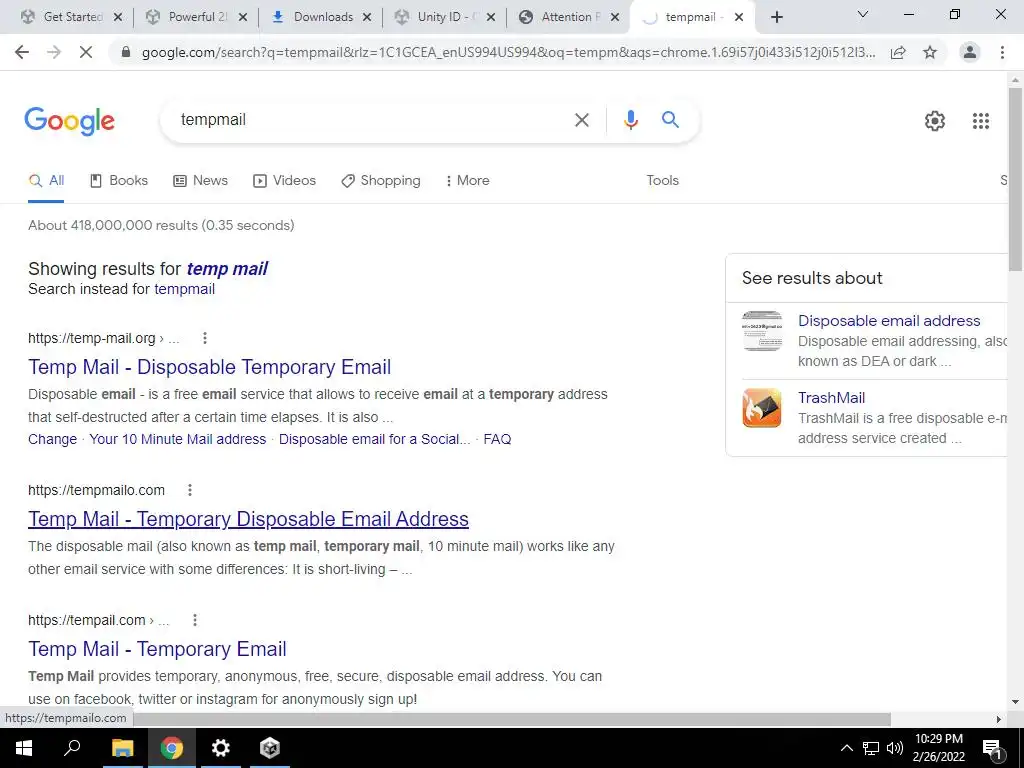
Task: Open Chrome three-dot menu
Action: [x=1002, y=52]
